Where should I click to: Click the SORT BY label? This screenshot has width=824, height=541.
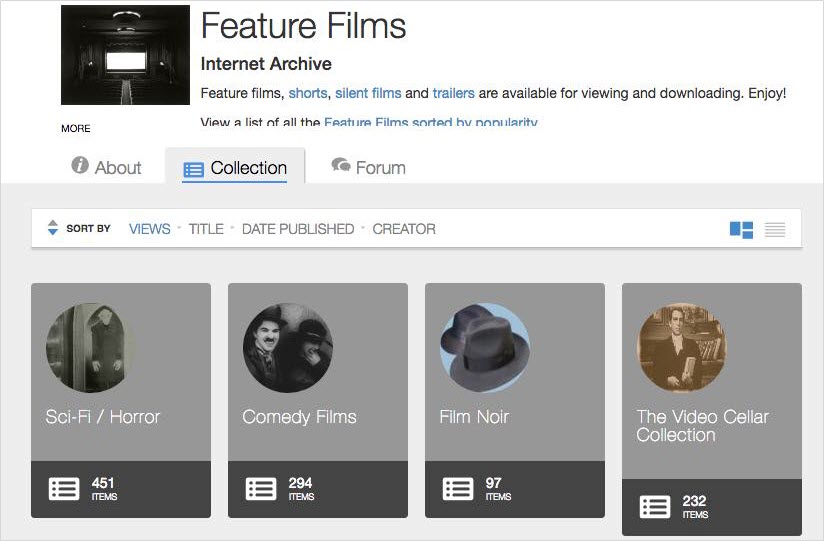[x=88, y=228]
